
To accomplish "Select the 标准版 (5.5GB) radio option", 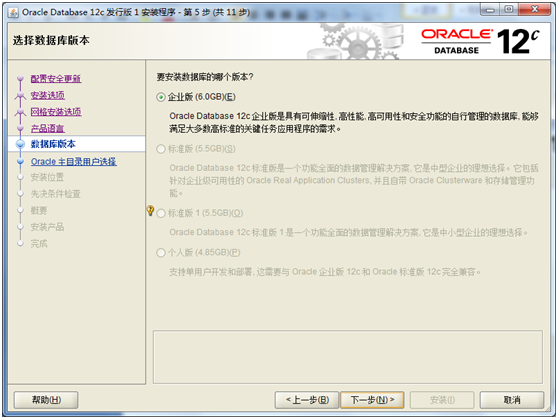I will coord(161,149).
